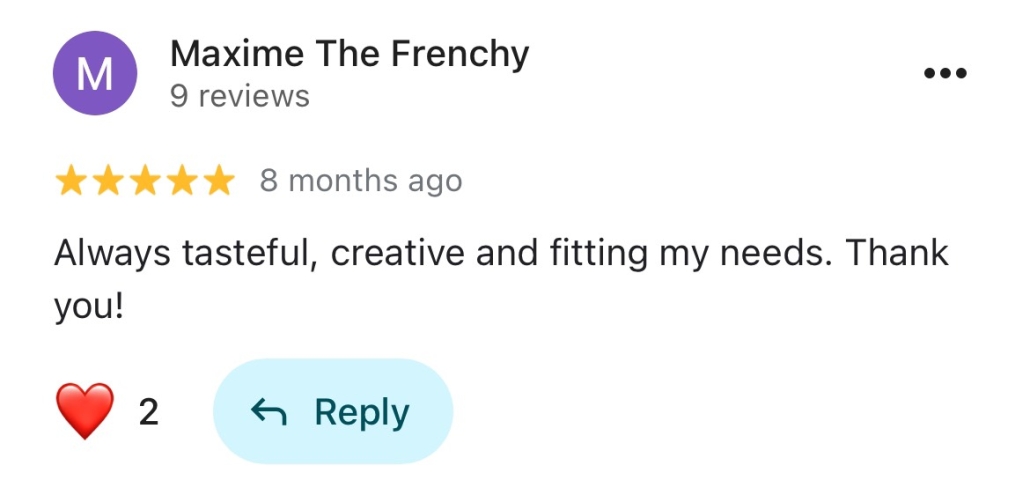Image resolution: width=1030 pixels, height=495 pixels.
Task: Click the word "Frenchy" in reviewer name
Action: point(459,54)
